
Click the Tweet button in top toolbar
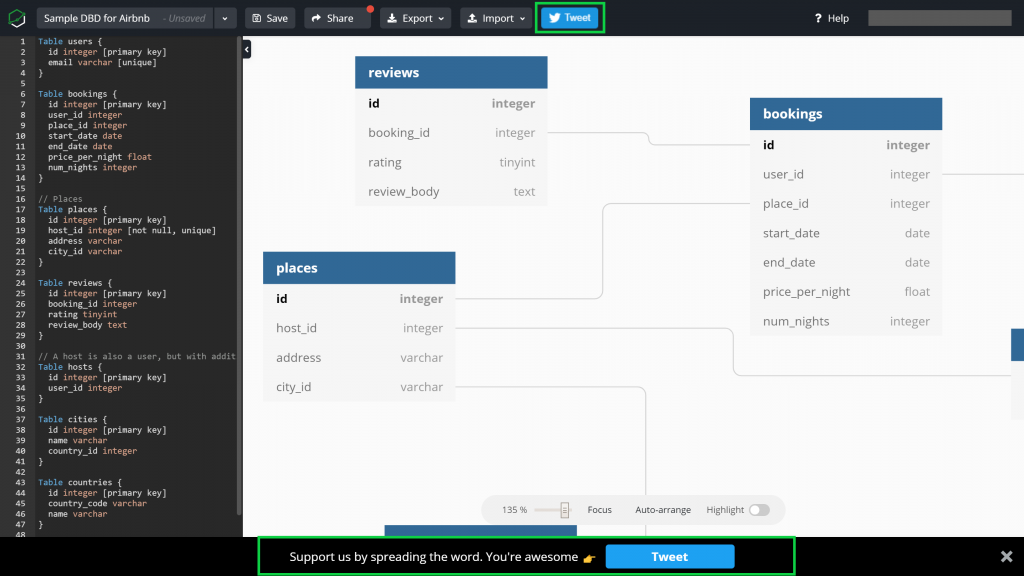[570, 18]
